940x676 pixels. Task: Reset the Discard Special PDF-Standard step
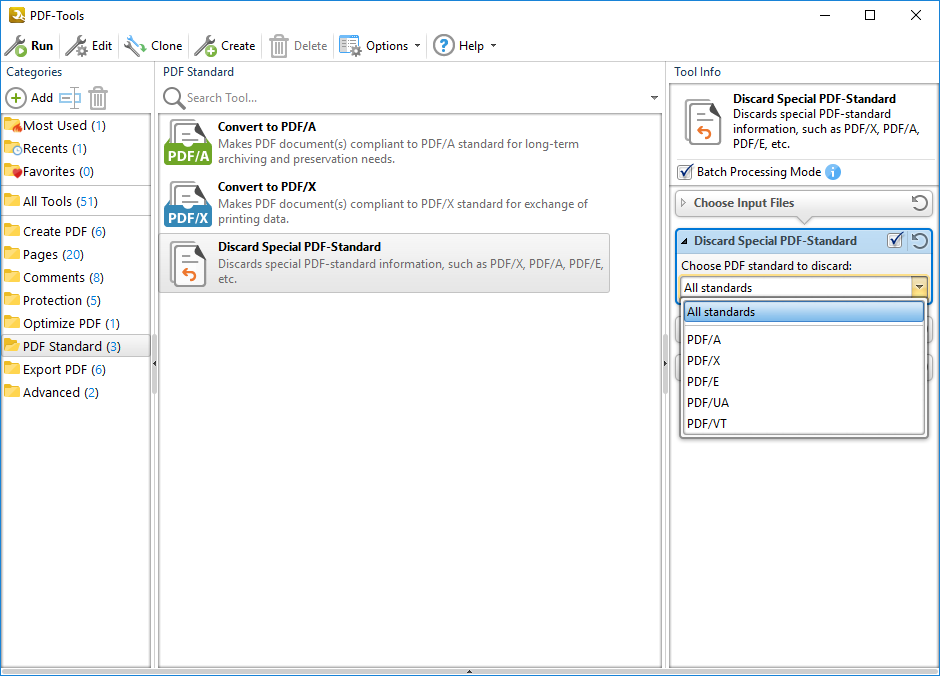click(919, 241)
